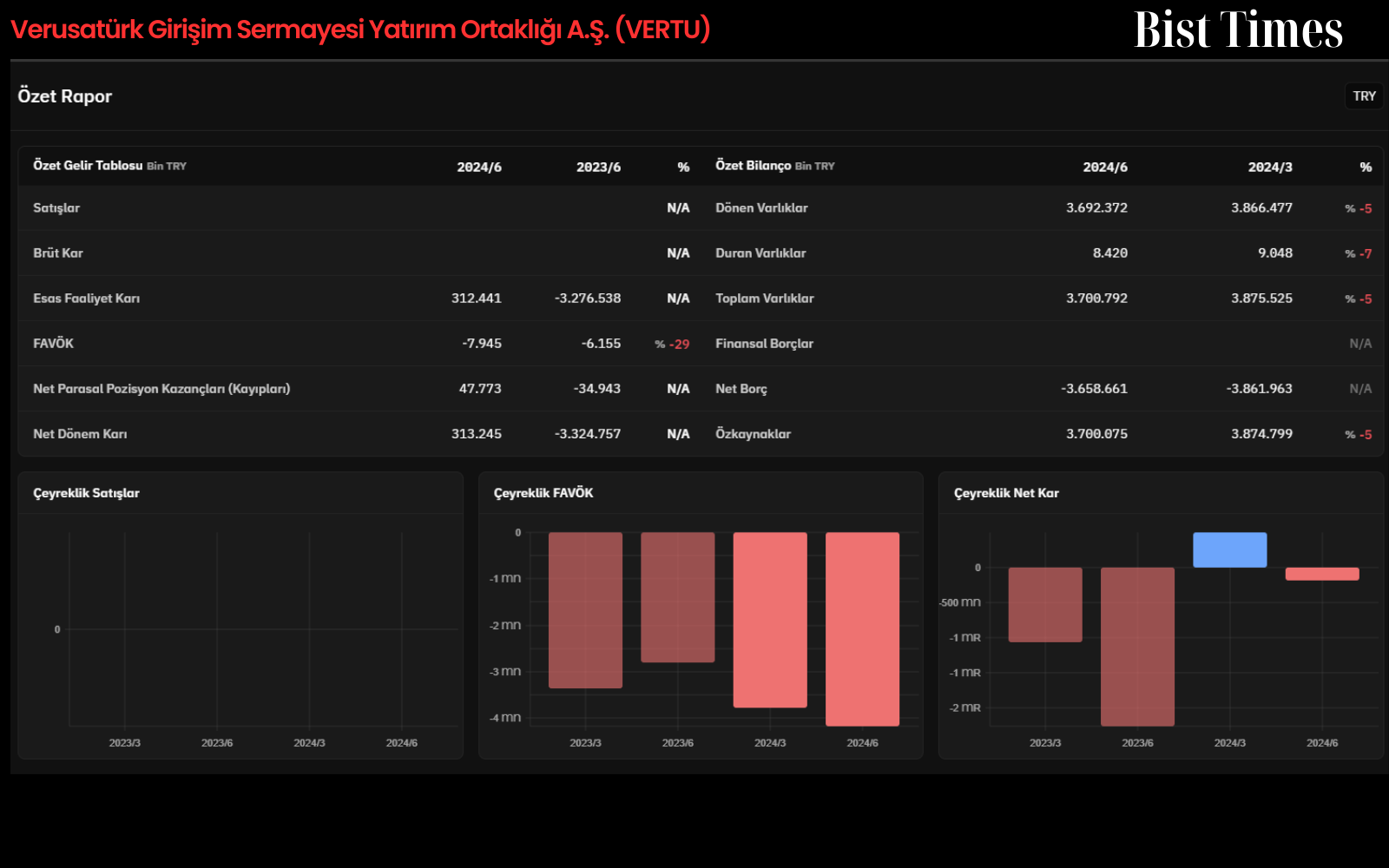Click the 2023/3 bar in FAVÖK chart

coord(585,610)
